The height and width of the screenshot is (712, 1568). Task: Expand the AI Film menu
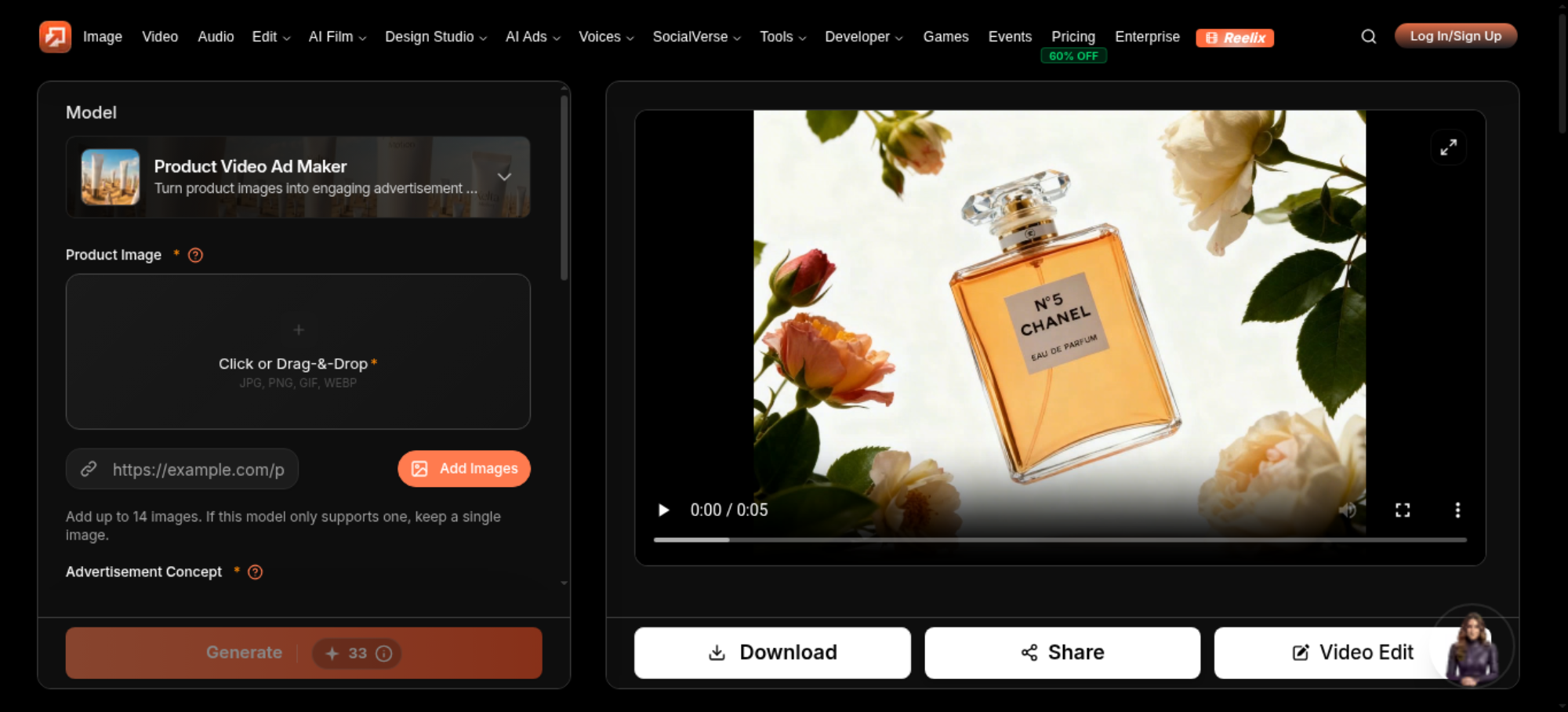337,37
